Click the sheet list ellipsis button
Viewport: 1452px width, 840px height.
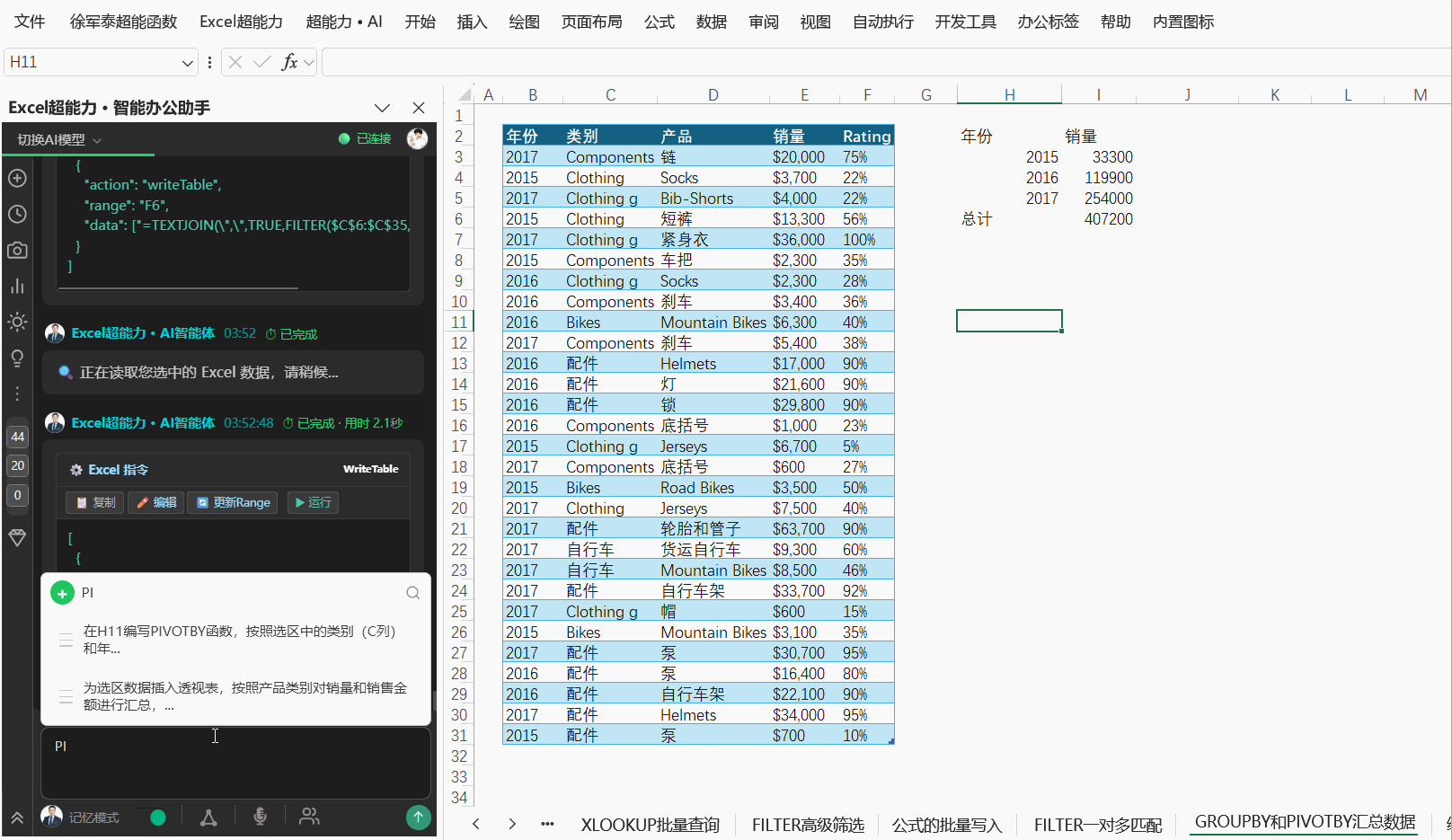[x=547, y=824]
